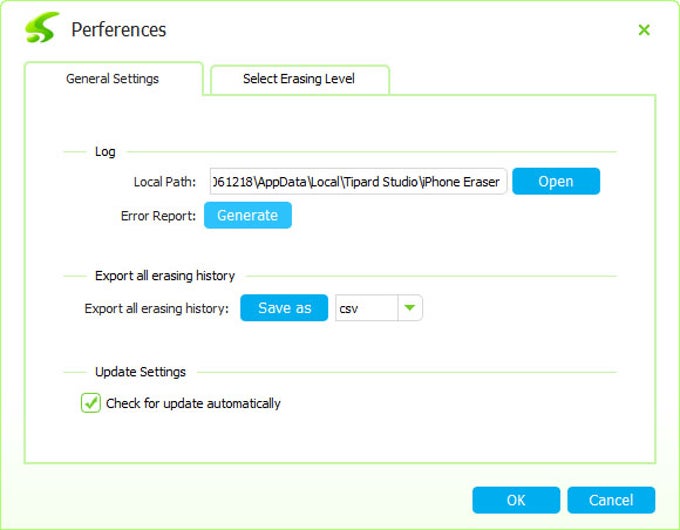Open the Select Erasing Level tab
The height and width of the screenshot is (530, 680).
(x=298, y=79)
